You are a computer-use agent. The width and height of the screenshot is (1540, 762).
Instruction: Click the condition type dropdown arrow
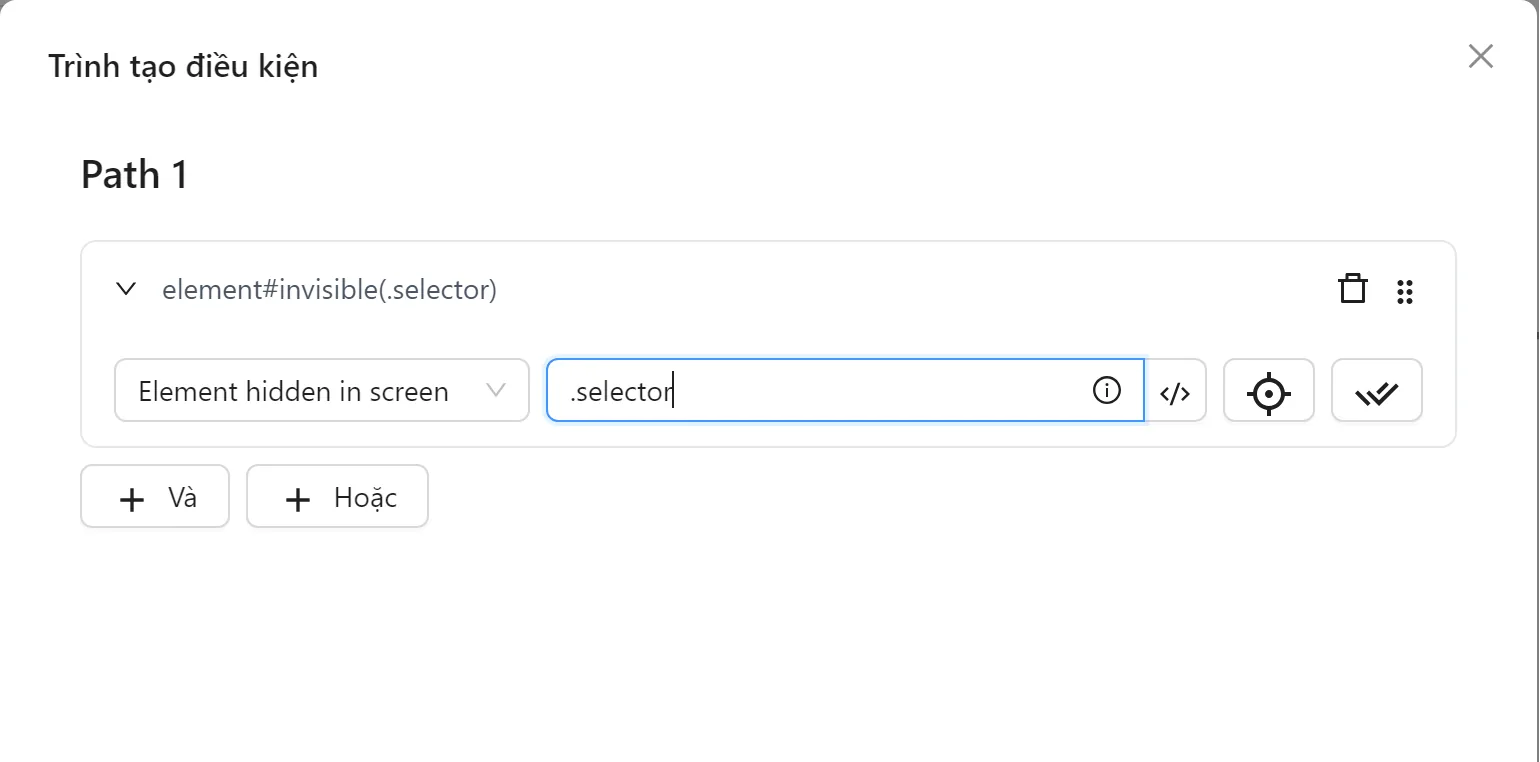point(495,390)
